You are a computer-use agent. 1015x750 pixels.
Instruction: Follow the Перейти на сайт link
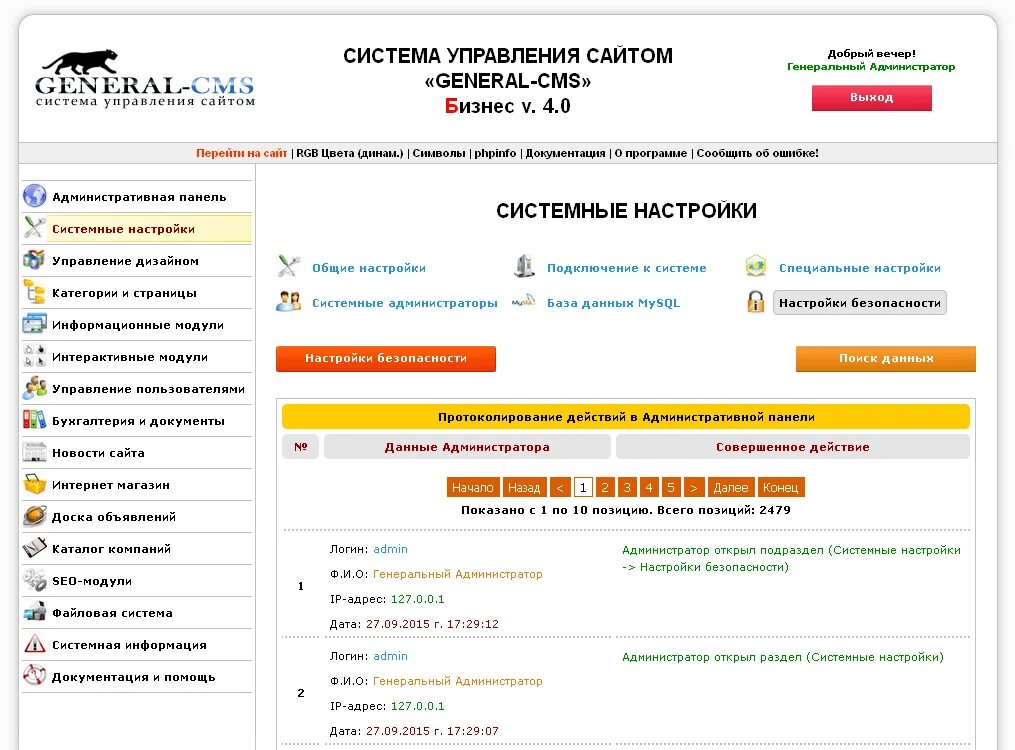[241, 153]
